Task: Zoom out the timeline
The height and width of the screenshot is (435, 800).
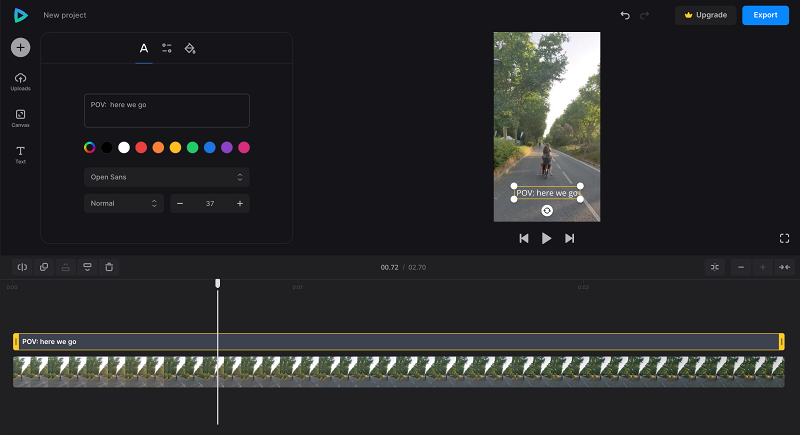Action: coord(741,267)
